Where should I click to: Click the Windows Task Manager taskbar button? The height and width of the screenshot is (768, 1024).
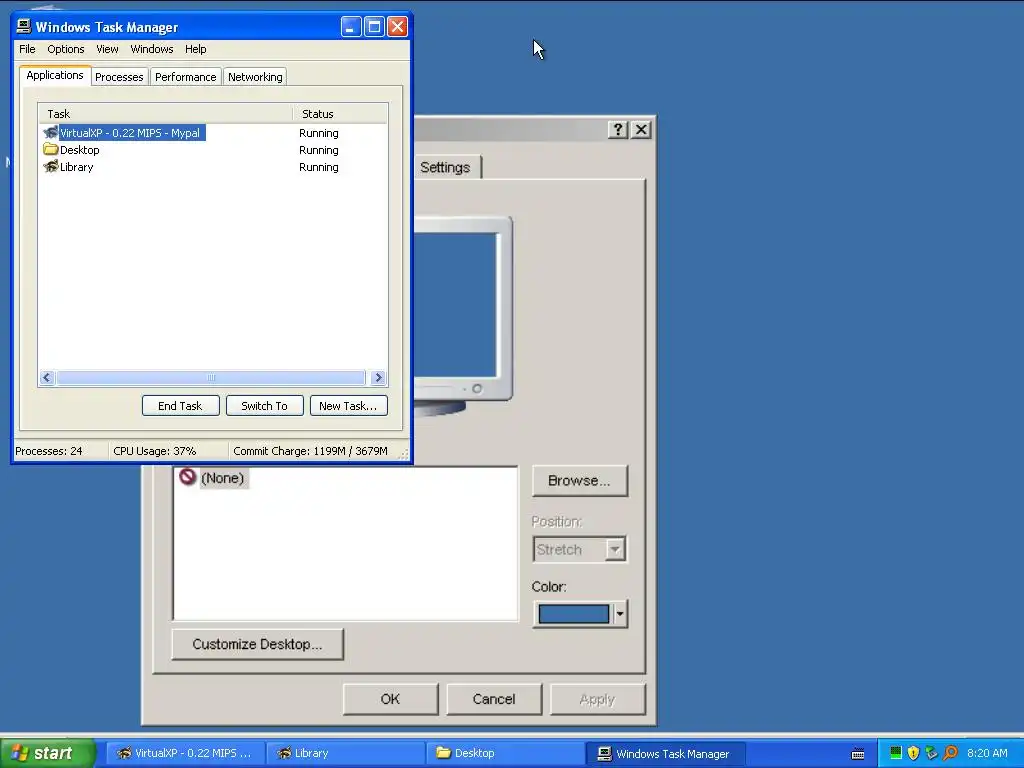click(x=665, y=753)
